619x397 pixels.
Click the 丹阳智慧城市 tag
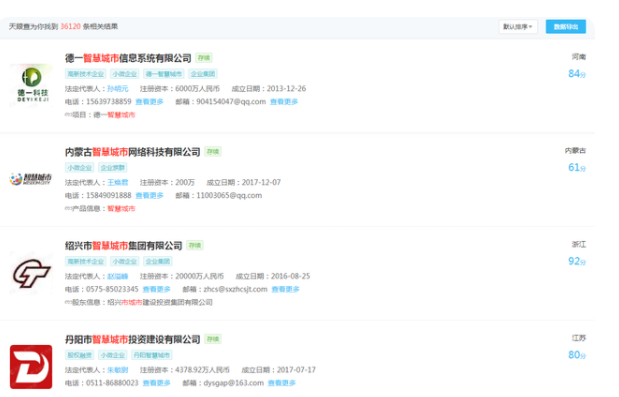[x=152, y=355]
